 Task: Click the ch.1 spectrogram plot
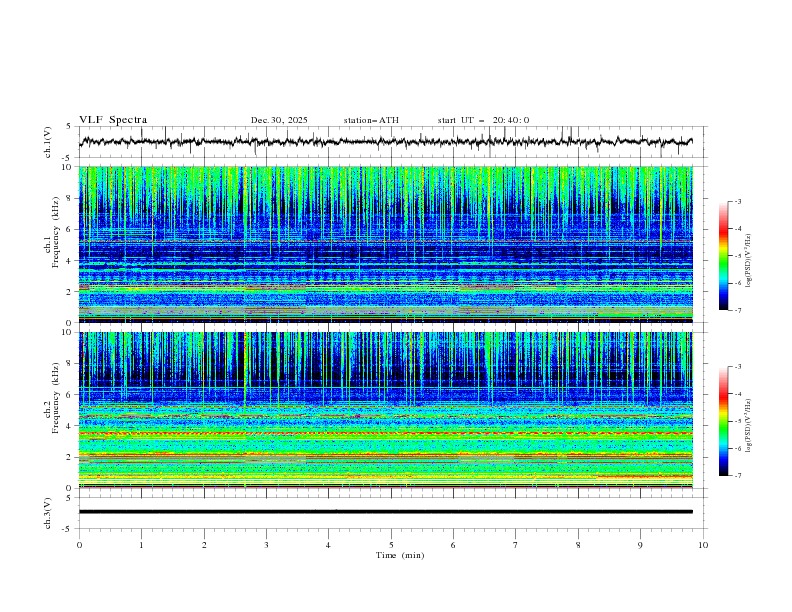386,244
